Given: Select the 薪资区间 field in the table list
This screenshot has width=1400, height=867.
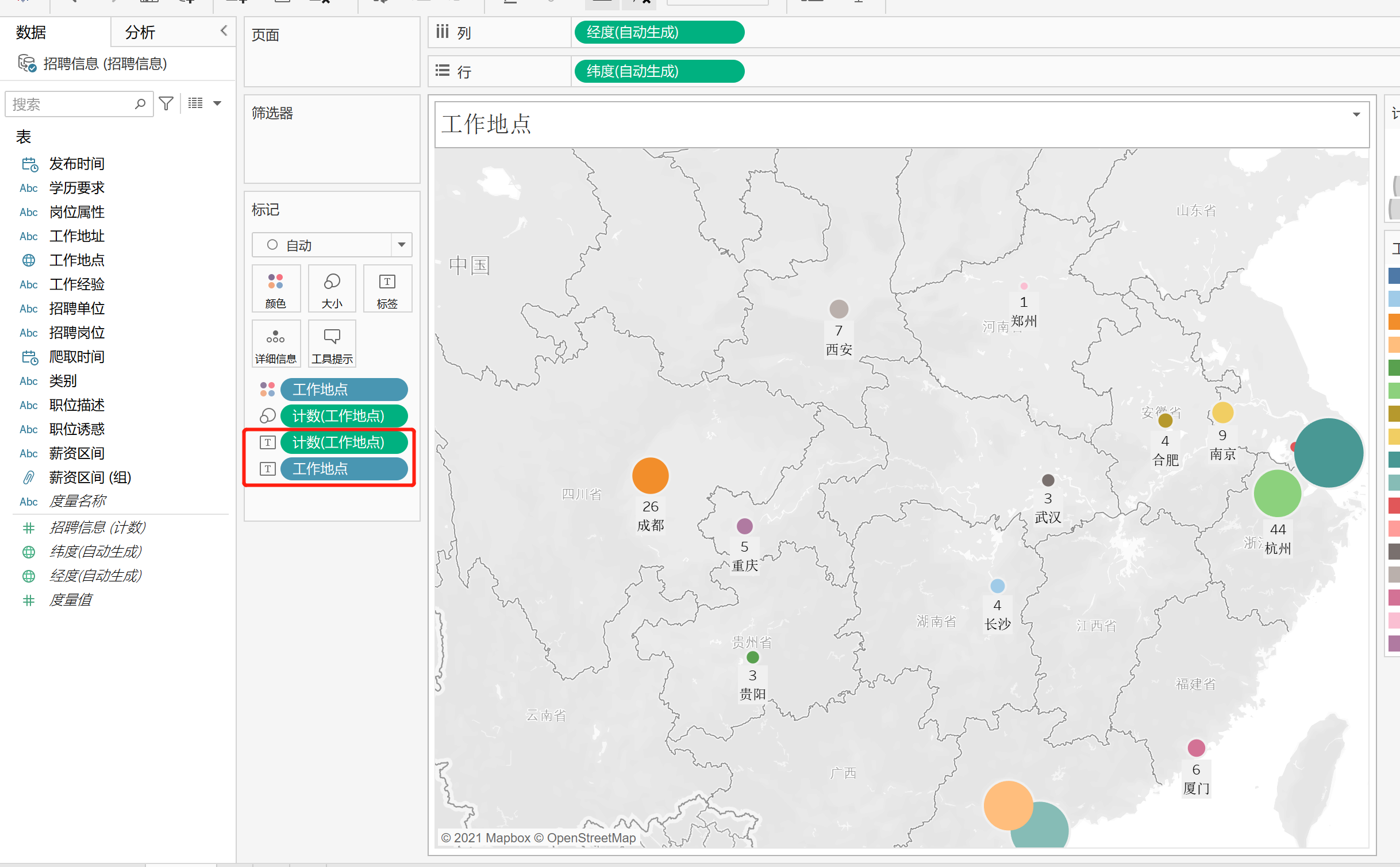Looking at the screenshot, I should (76, 453).
